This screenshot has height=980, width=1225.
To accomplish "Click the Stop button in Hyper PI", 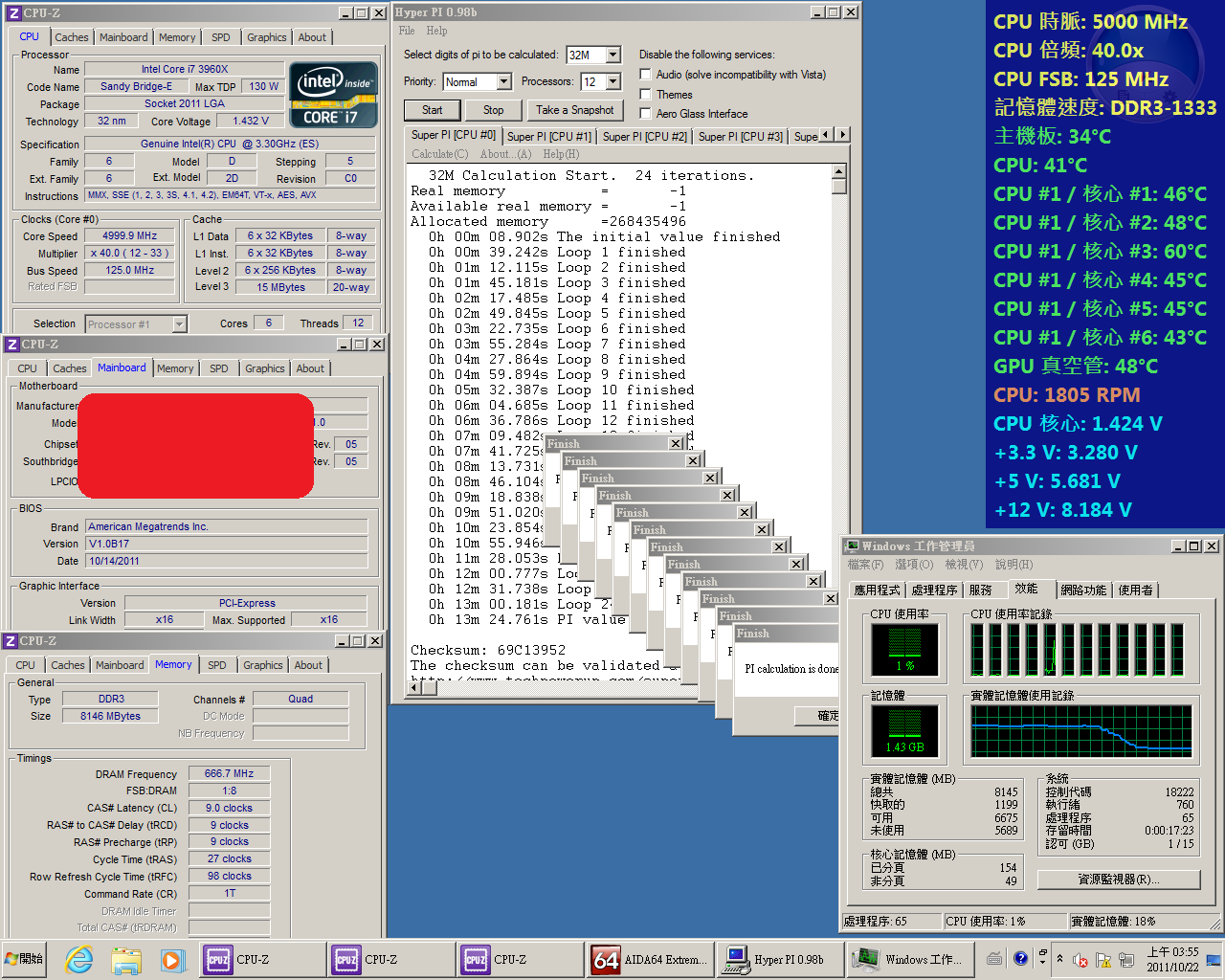I will [494, 110].
